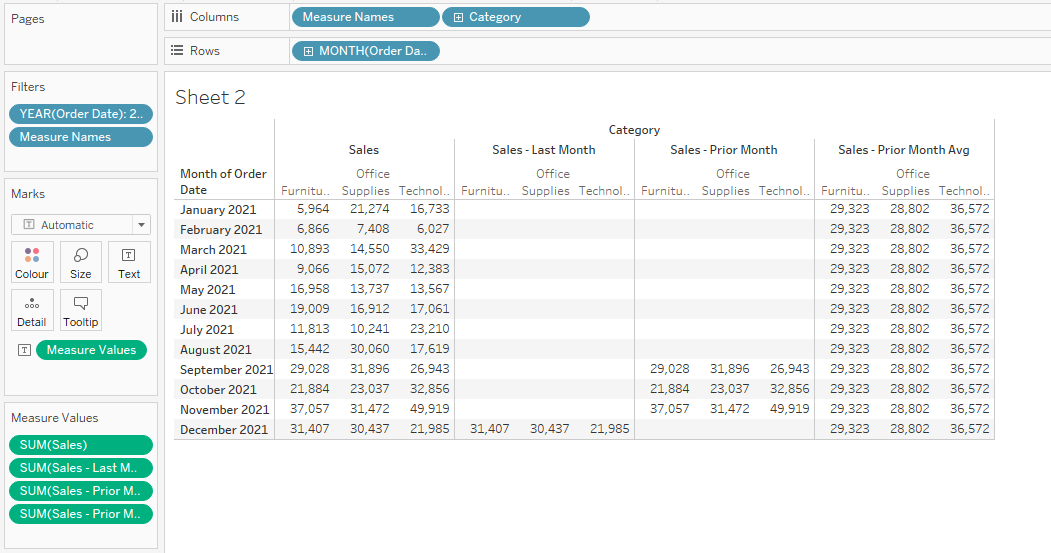1051x553 pixels.
Task: Expand the MONTH(Order Date) pill hierarchy
Action: (x=308, y=51)
